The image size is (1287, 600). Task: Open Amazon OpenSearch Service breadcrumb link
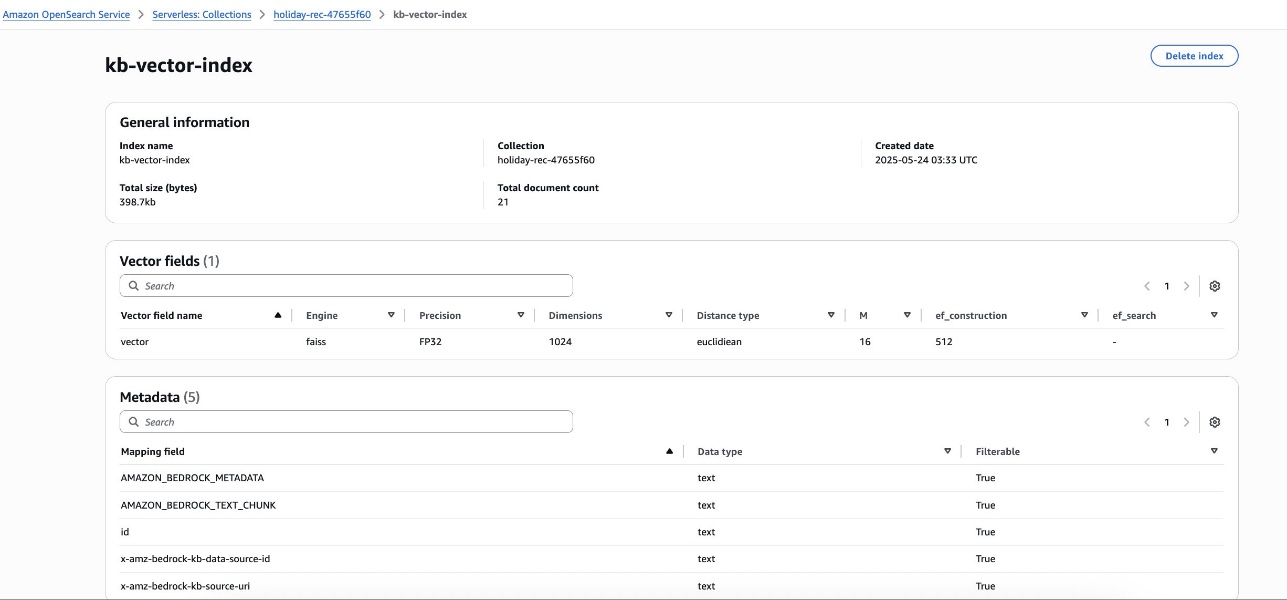[66, 15]
